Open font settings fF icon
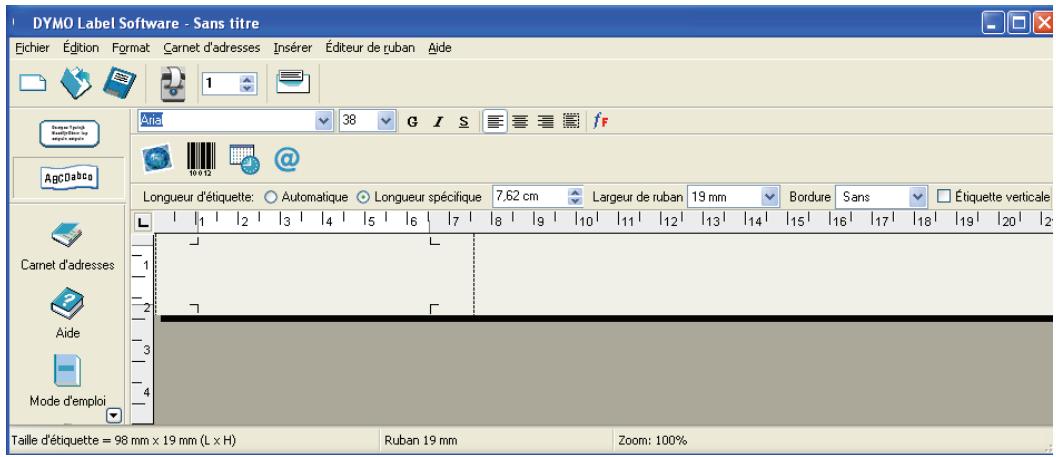 601,122
